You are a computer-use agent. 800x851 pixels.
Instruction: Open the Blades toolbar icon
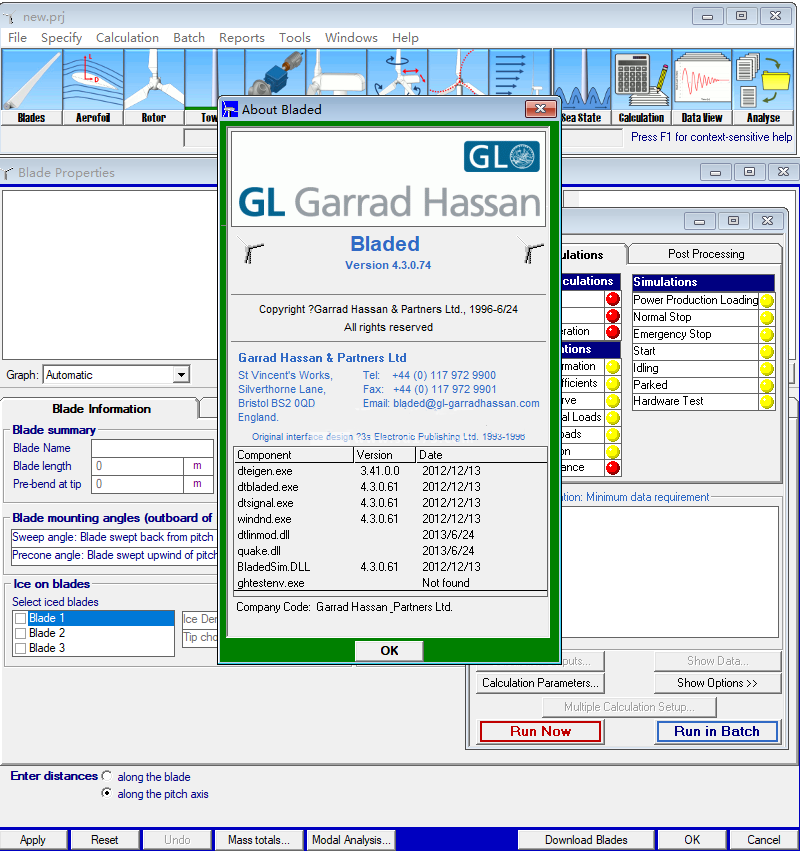[x=31, y=86]
